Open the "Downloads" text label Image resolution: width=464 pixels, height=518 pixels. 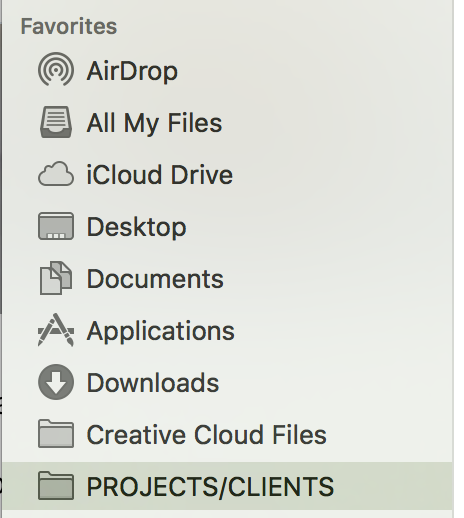coord(153,383)
